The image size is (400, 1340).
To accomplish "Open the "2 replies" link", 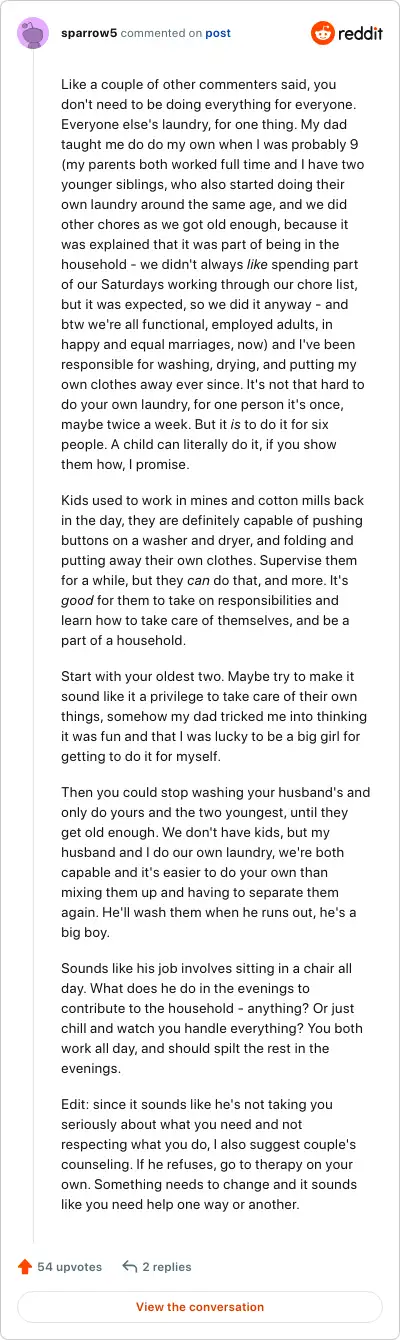I will point(164,1266).
